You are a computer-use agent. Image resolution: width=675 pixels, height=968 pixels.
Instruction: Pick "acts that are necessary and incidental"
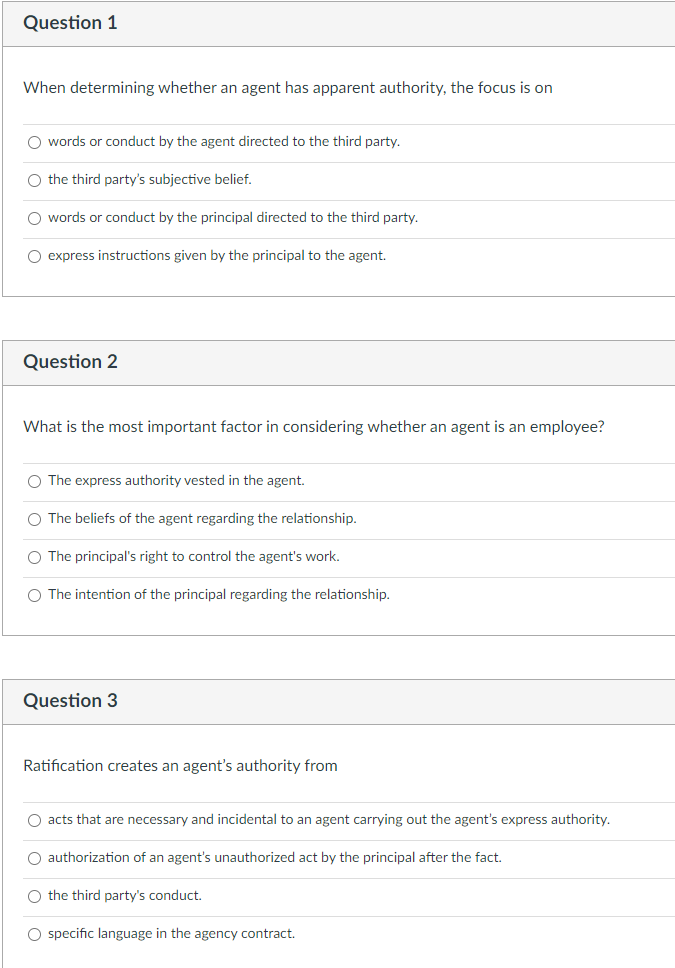tap(34, 819)
